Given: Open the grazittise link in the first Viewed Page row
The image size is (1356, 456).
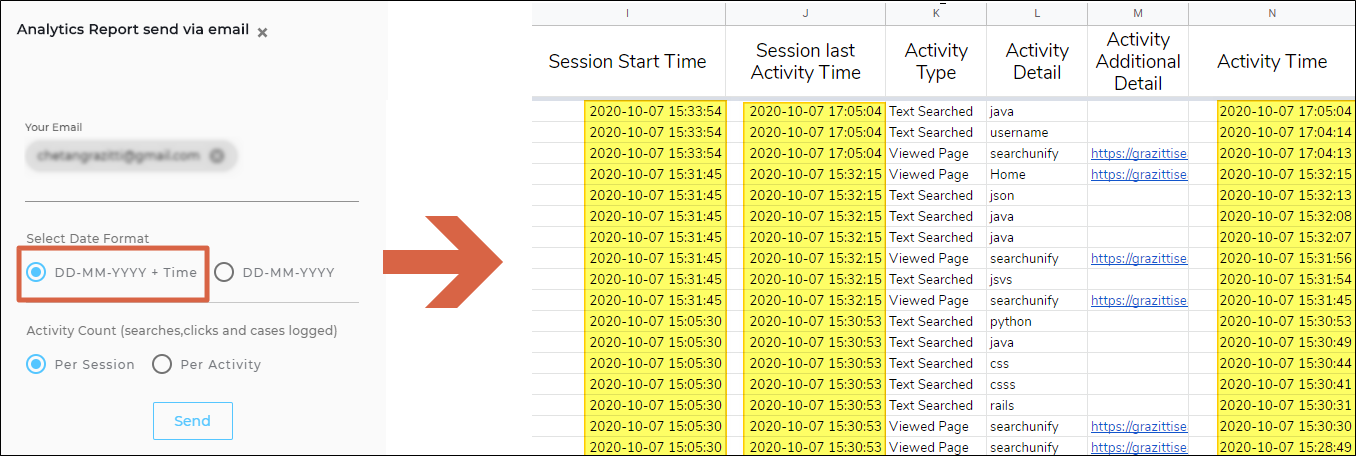Looking at the screenshot, I should (1138, 153).
